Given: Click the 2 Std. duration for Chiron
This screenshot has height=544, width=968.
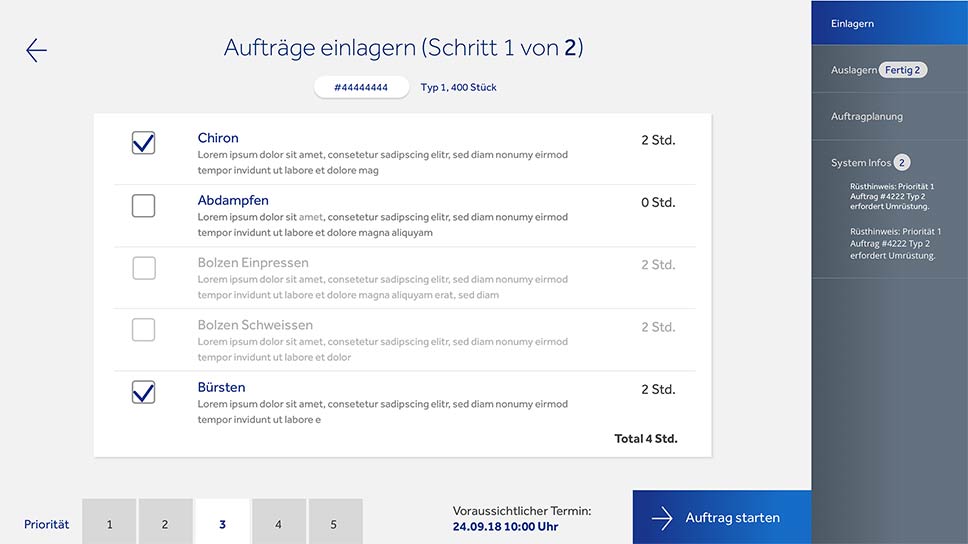Looking at the screenshot, I should pyautogui.click(x=658, y=140).
